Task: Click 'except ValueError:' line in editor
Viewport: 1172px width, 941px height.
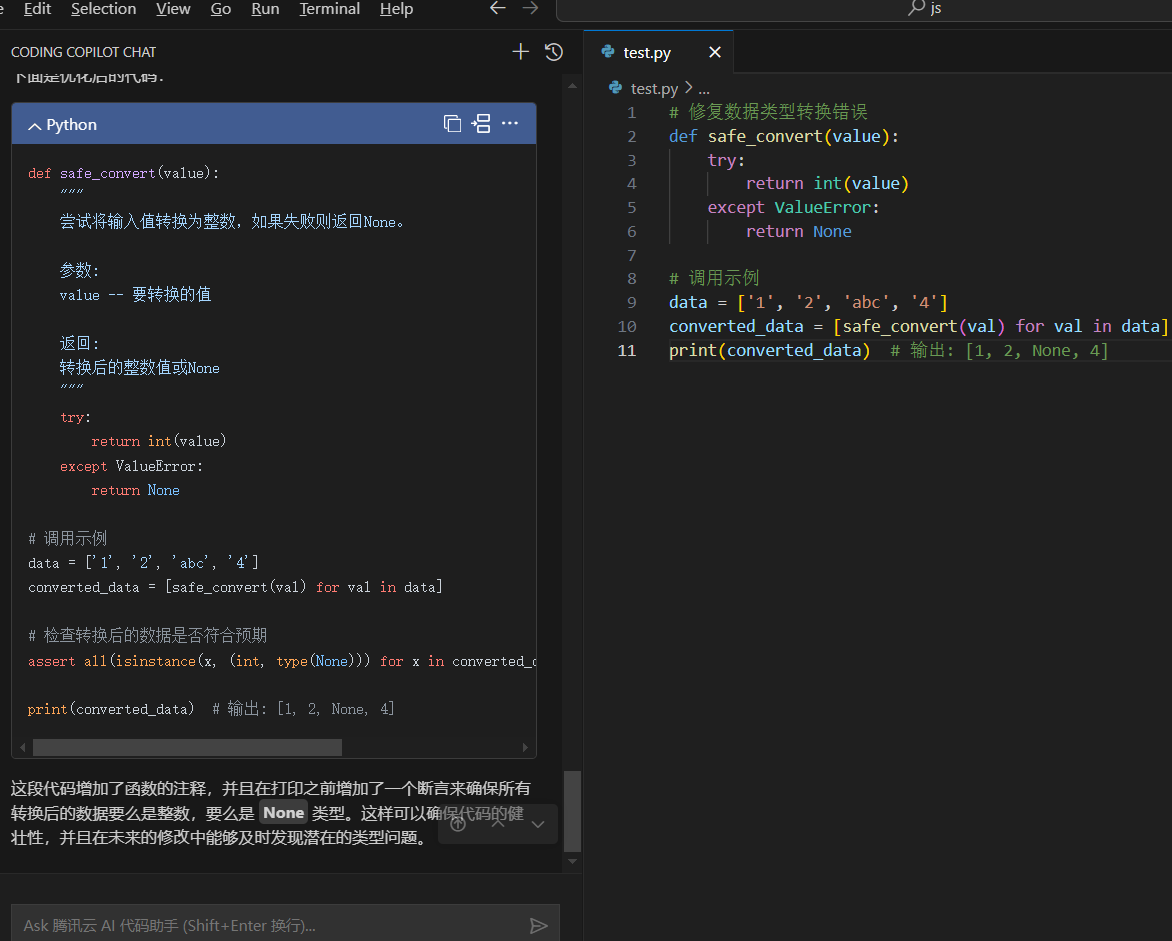Action: [794, 207]
